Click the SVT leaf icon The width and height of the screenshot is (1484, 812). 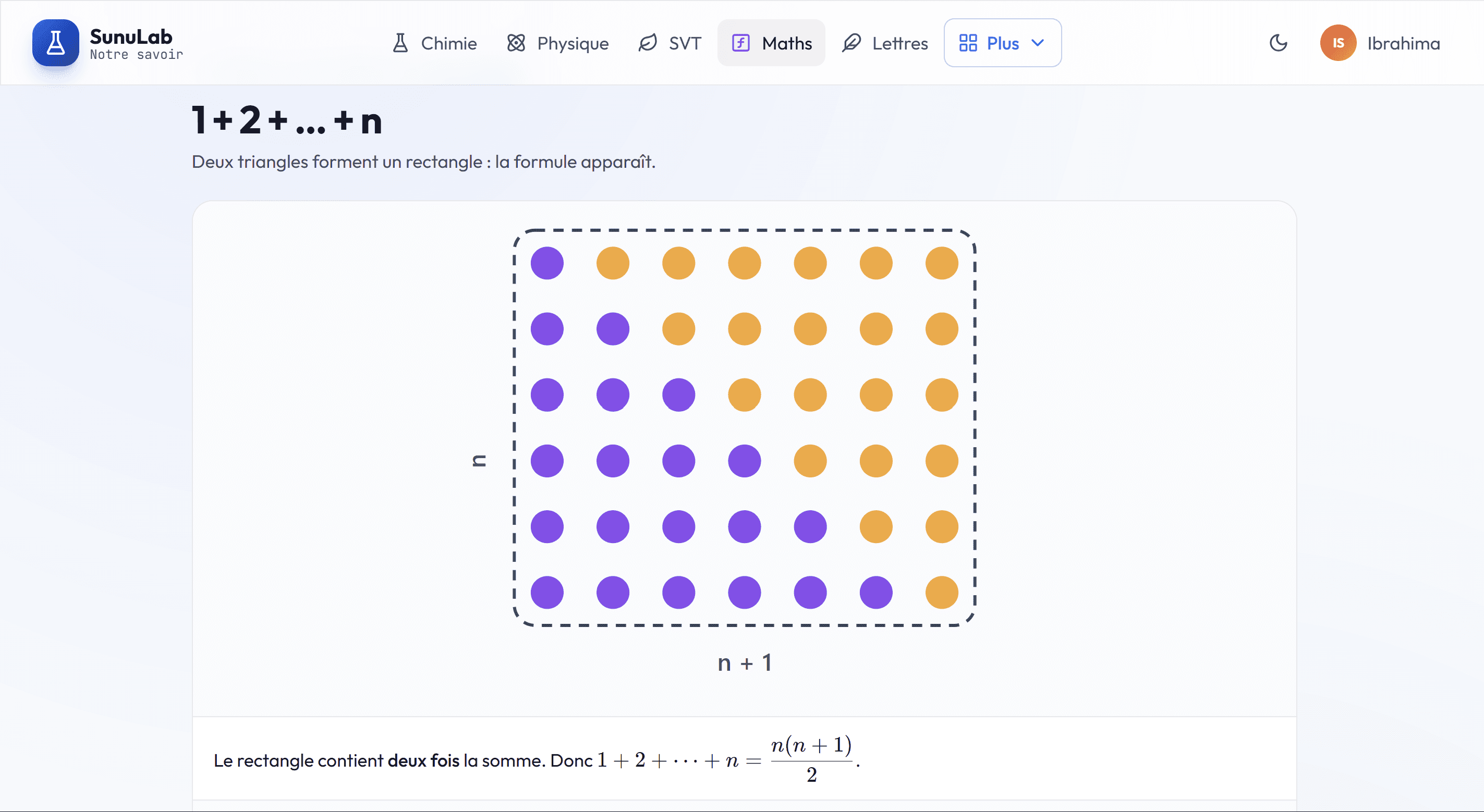(x=648, y=43)
